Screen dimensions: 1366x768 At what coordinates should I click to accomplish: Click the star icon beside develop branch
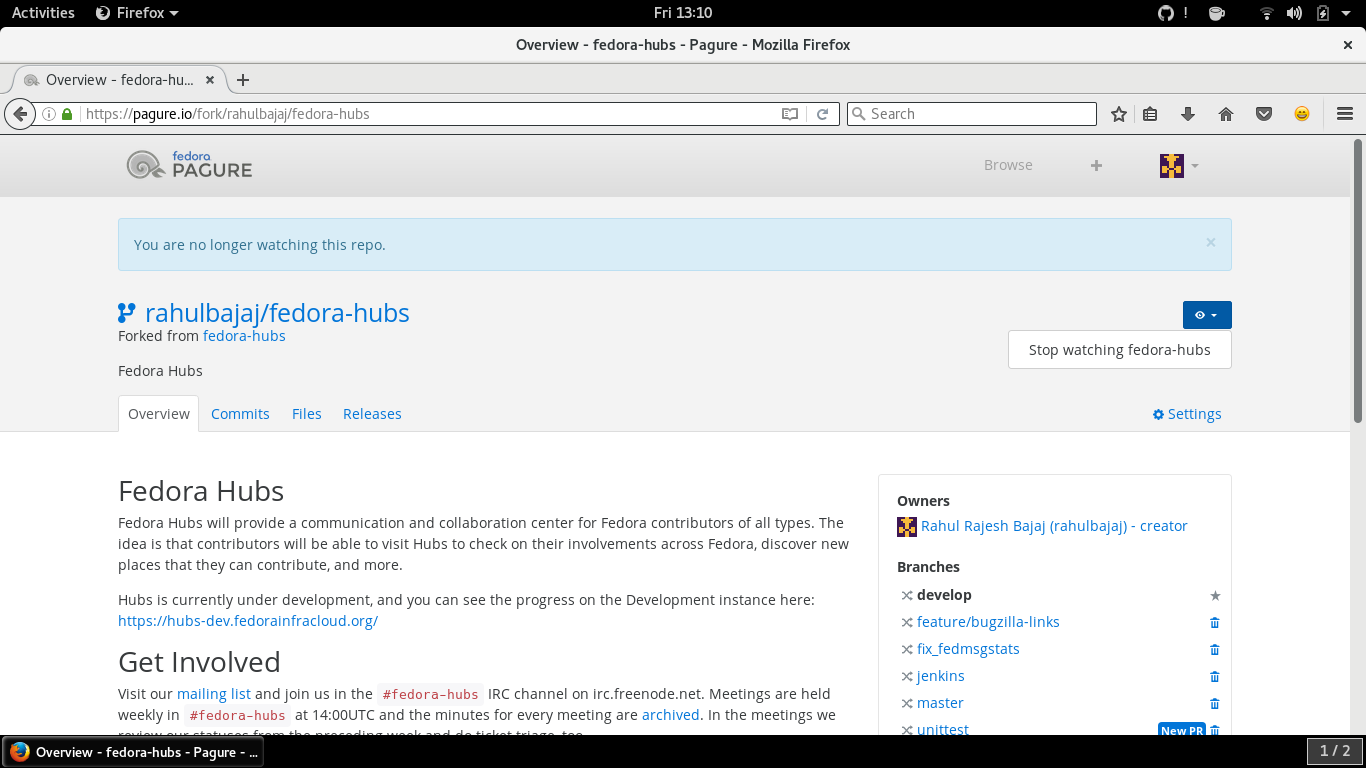[1215, 595]
